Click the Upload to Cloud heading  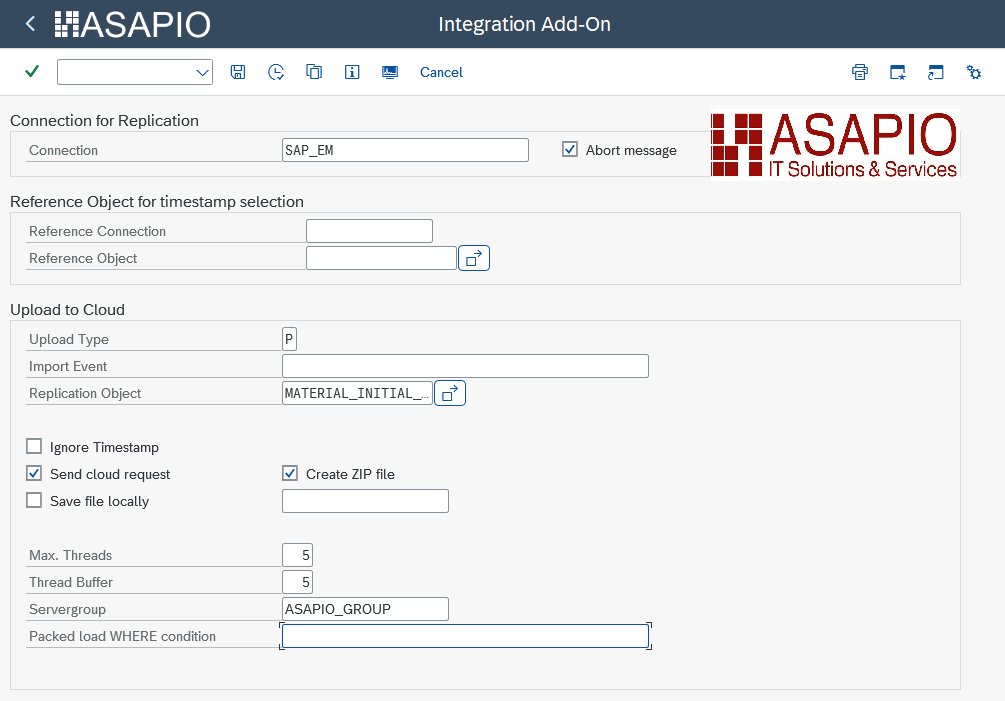click(x=67, y=309)
